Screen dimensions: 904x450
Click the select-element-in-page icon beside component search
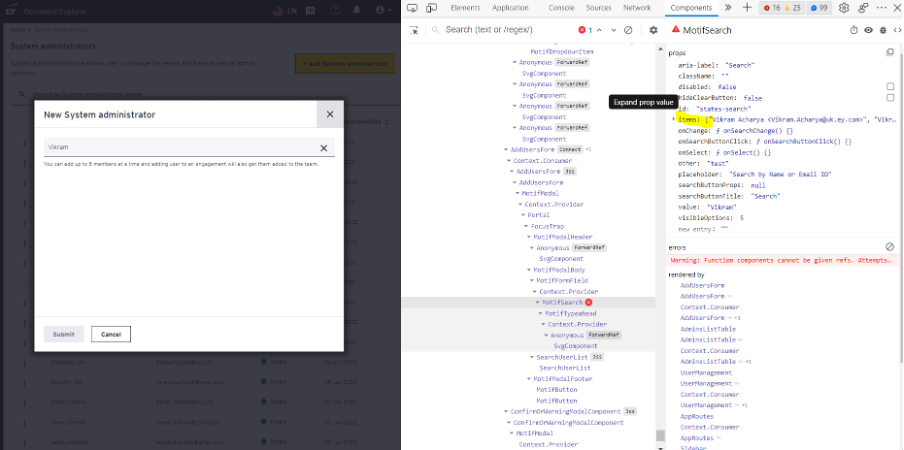tap(413, 30)
